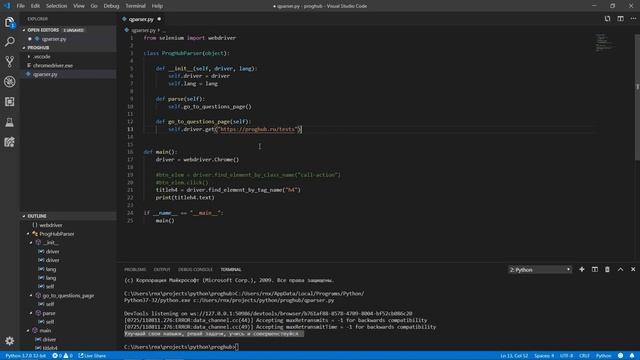Viewport: 640px width, 360px height.
Task: Collapse the PROGHUB folder section
Action: tap(24, 48)
